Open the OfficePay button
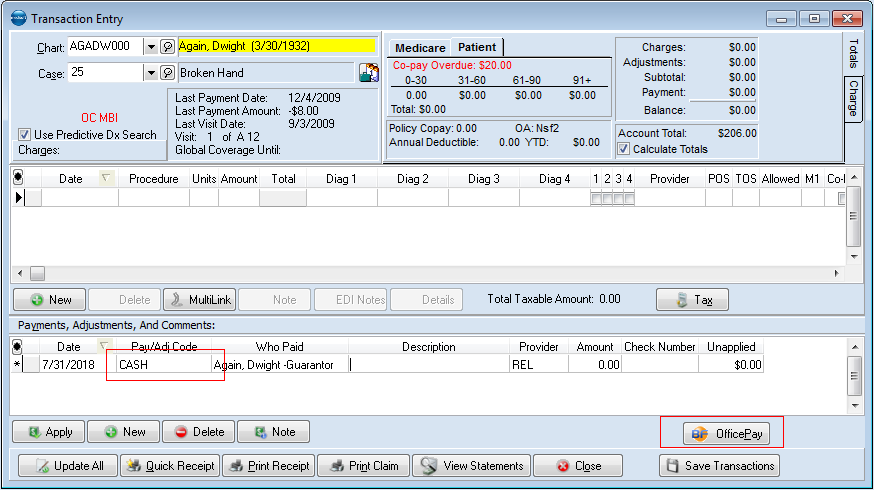The height and width of the screenshot is (490, 874). (x=727, y=434)
